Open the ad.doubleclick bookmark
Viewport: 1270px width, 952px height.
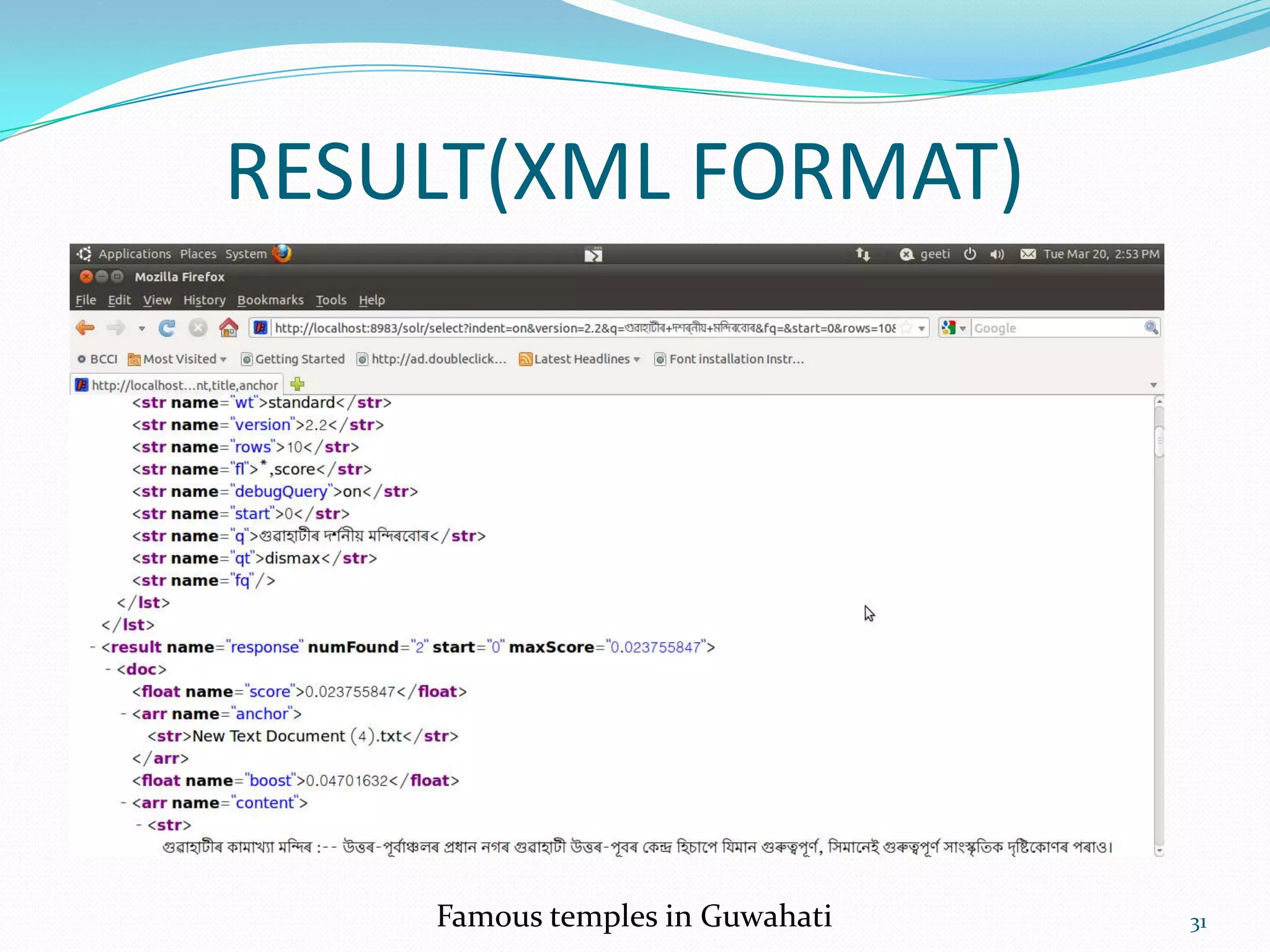[x=432, y=359]
